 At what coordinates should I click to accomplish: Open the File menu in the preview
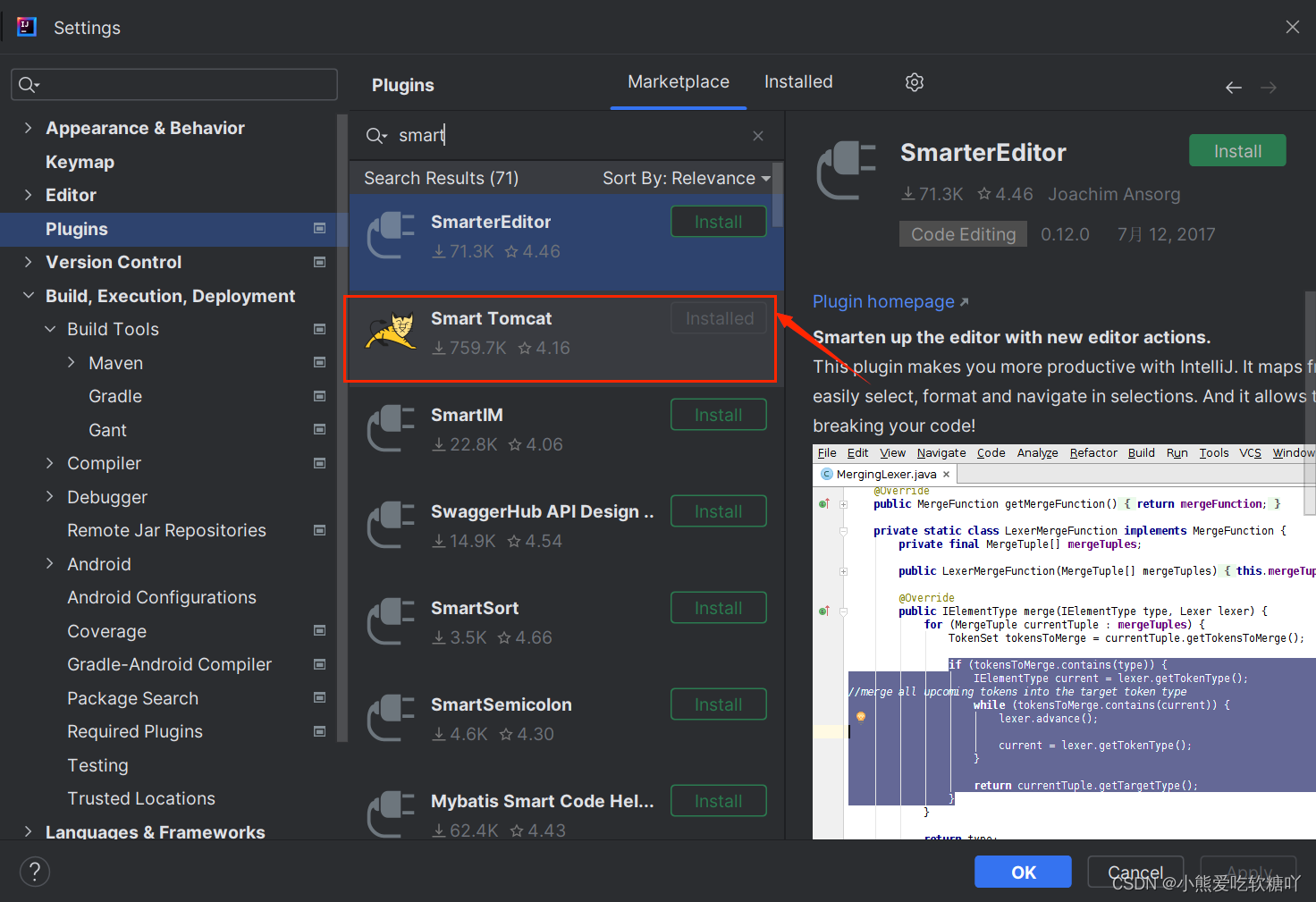click(x=827, y=453)
